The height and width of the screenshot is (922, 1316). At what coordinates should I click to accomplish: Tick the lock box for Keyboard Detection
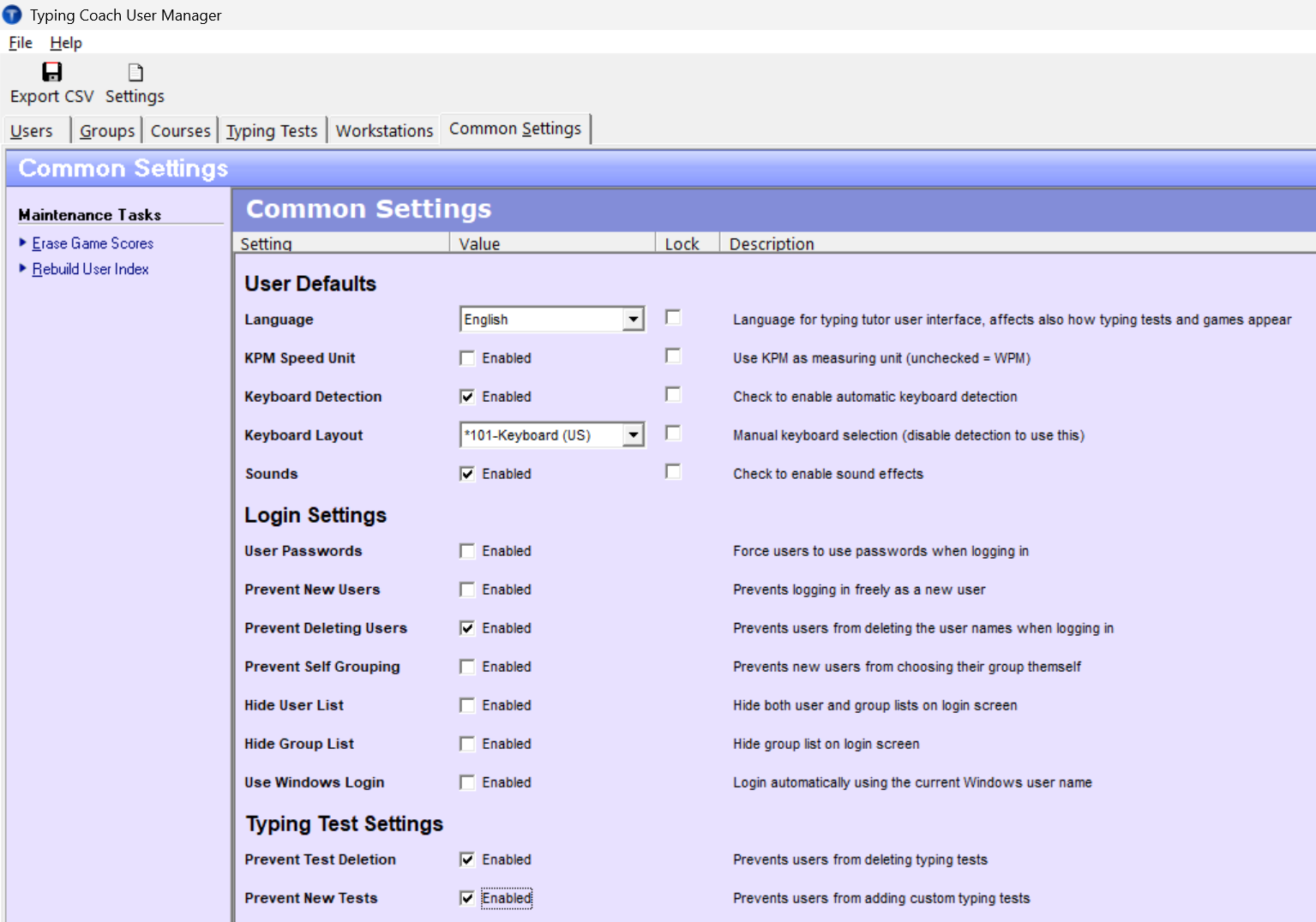(674, 395)
